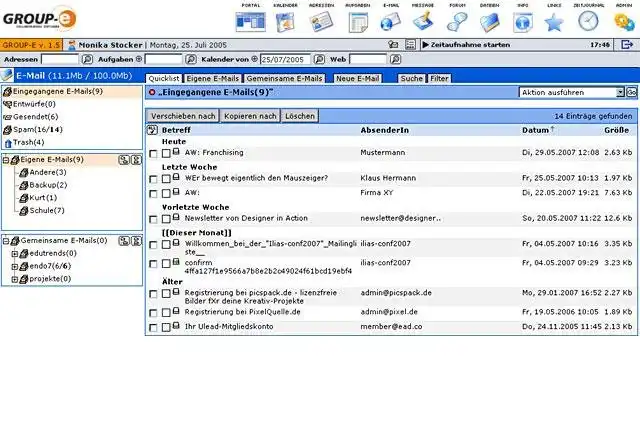640x426 pixels.
Task: Click the list icon next to Zeitaufnahme starten
Action: (410, 44)
